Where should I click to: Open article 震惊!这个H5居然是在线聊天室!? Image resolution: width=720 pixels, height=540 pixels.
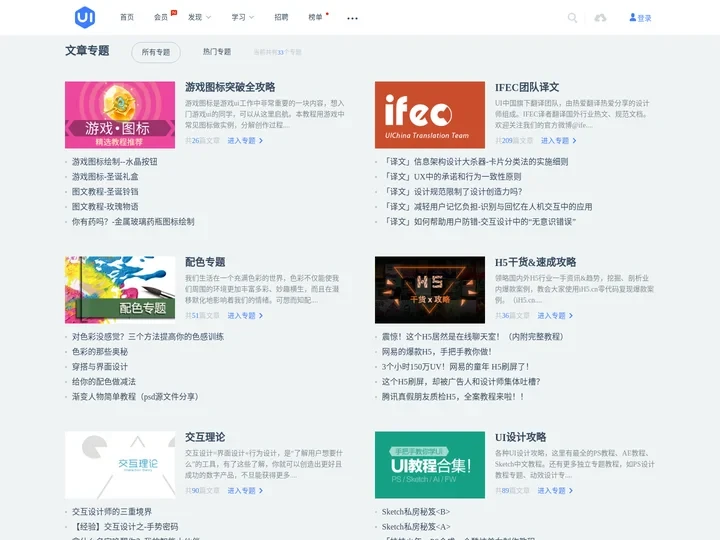click(x=472, y=337)
